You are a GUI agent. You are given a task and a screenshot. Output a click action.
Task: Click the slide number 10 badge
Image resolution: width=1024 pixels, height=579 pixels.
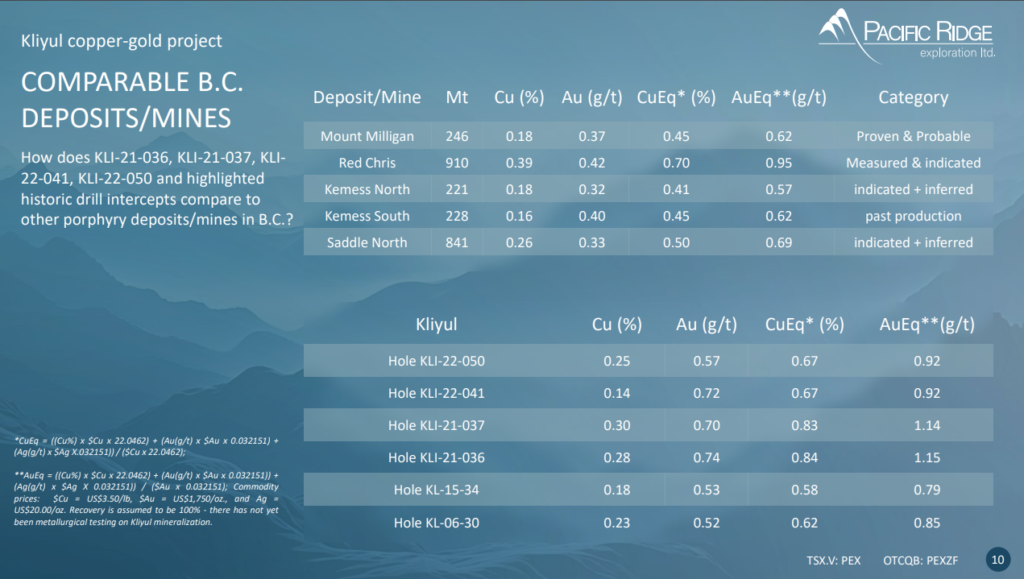(997, 559)
